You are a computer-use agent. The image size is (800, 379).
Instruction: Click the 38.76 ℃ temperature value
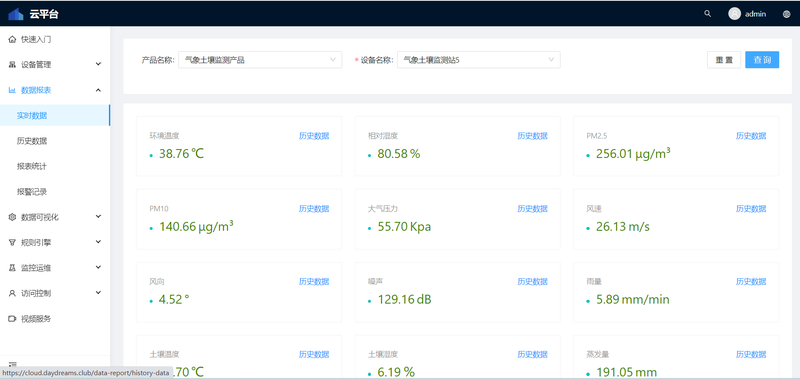pyautogui.click(x=182, y=154)
